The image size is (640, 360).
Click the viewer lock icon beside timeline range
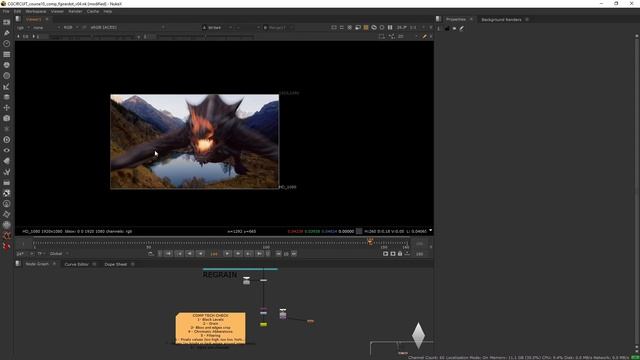400,254
